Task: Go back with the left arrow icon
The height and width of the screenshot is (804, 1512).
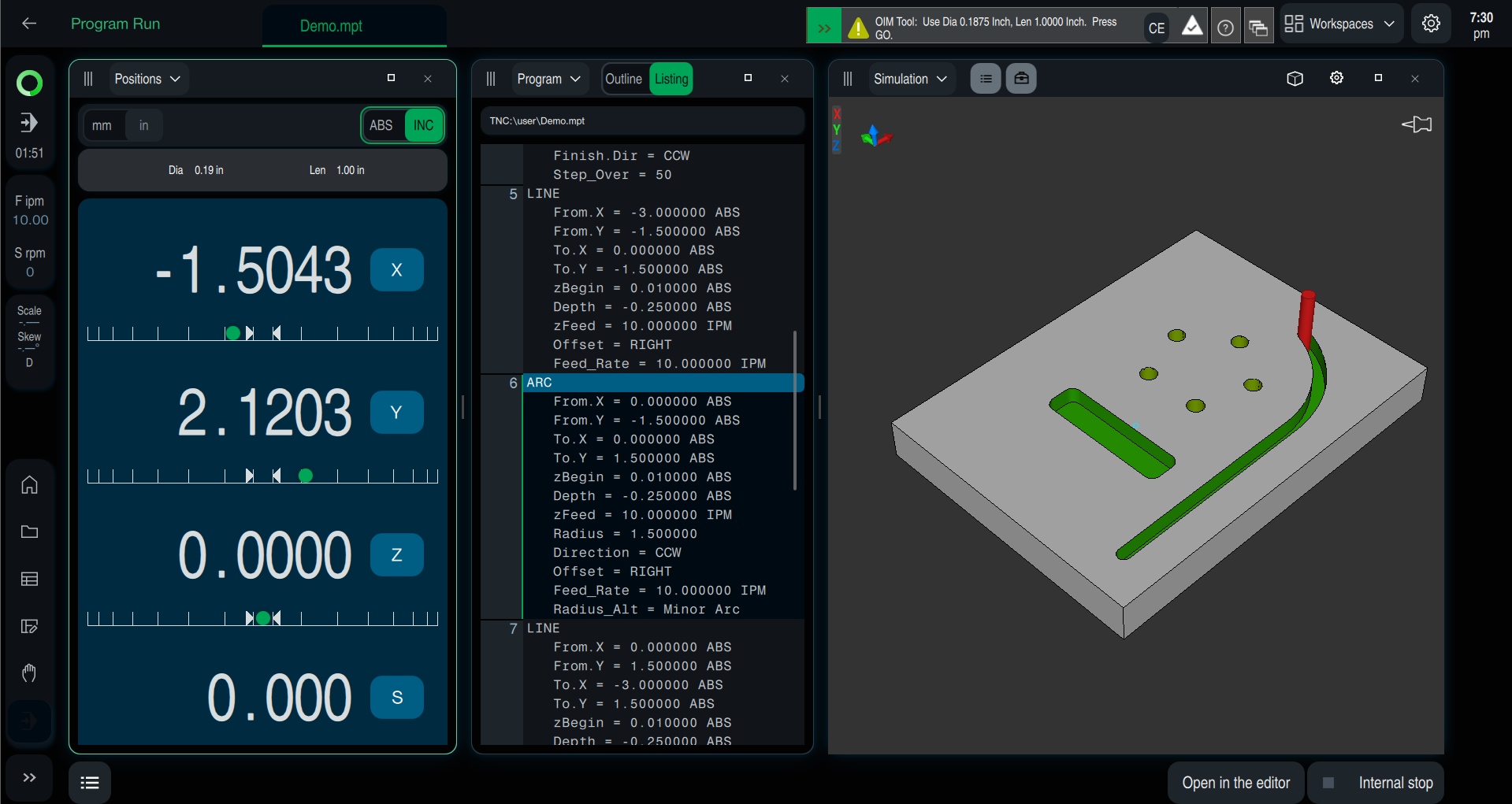Action: (x=29, y=24)
